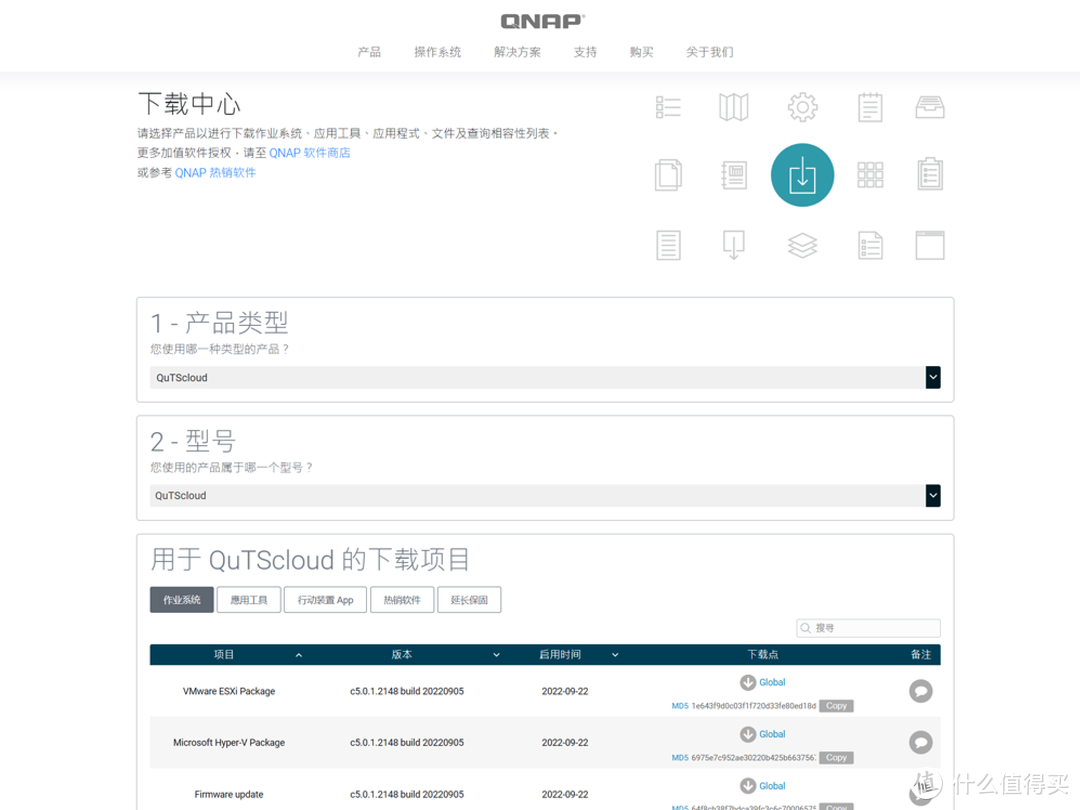Click the Global download icon for VMware ESXi

(x=748, y=683)
